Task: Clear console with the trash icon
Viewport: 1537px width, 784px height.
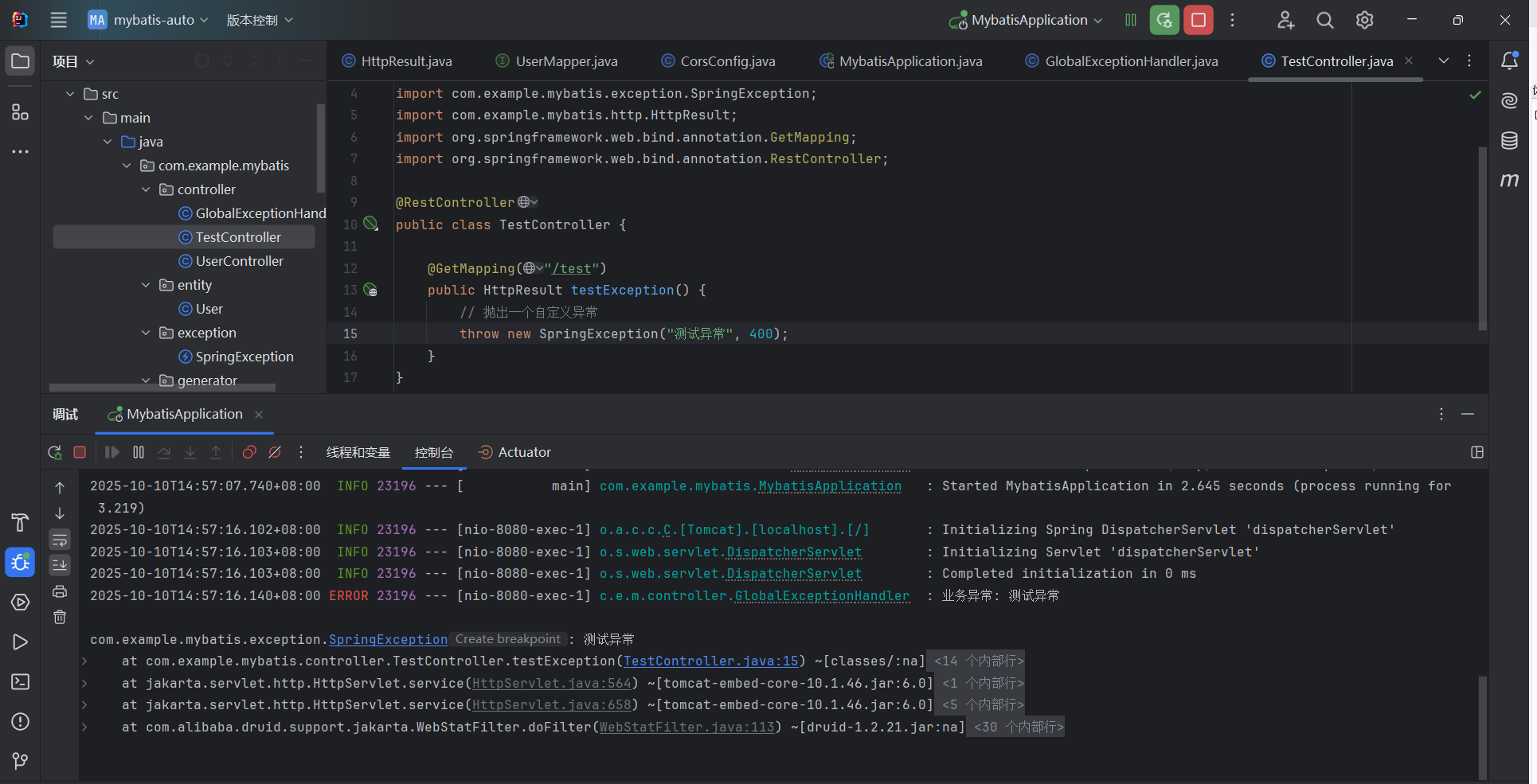Action: [60, 617]
